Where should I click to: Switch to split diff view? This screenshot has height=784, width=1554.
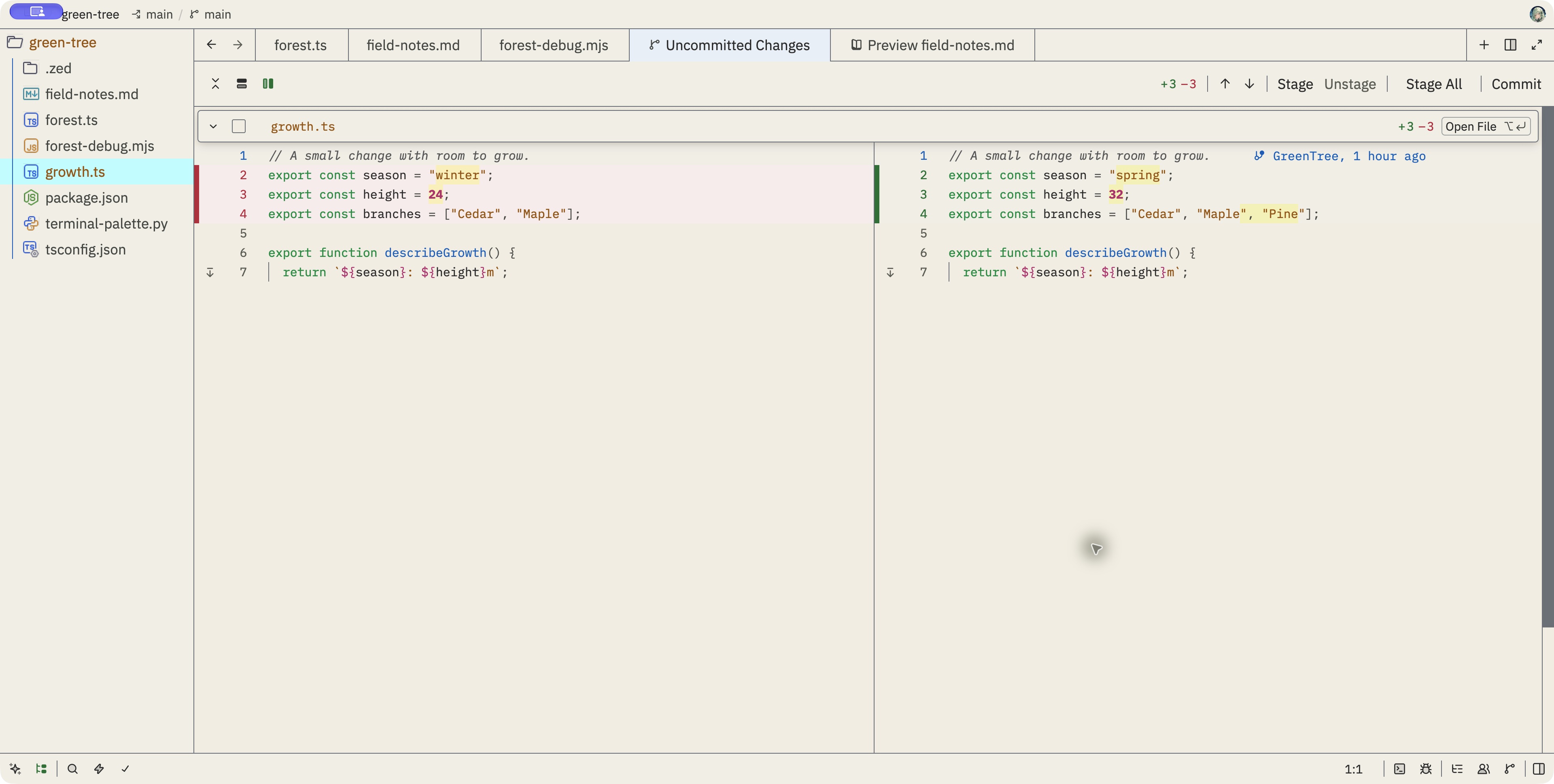point(268,84)
